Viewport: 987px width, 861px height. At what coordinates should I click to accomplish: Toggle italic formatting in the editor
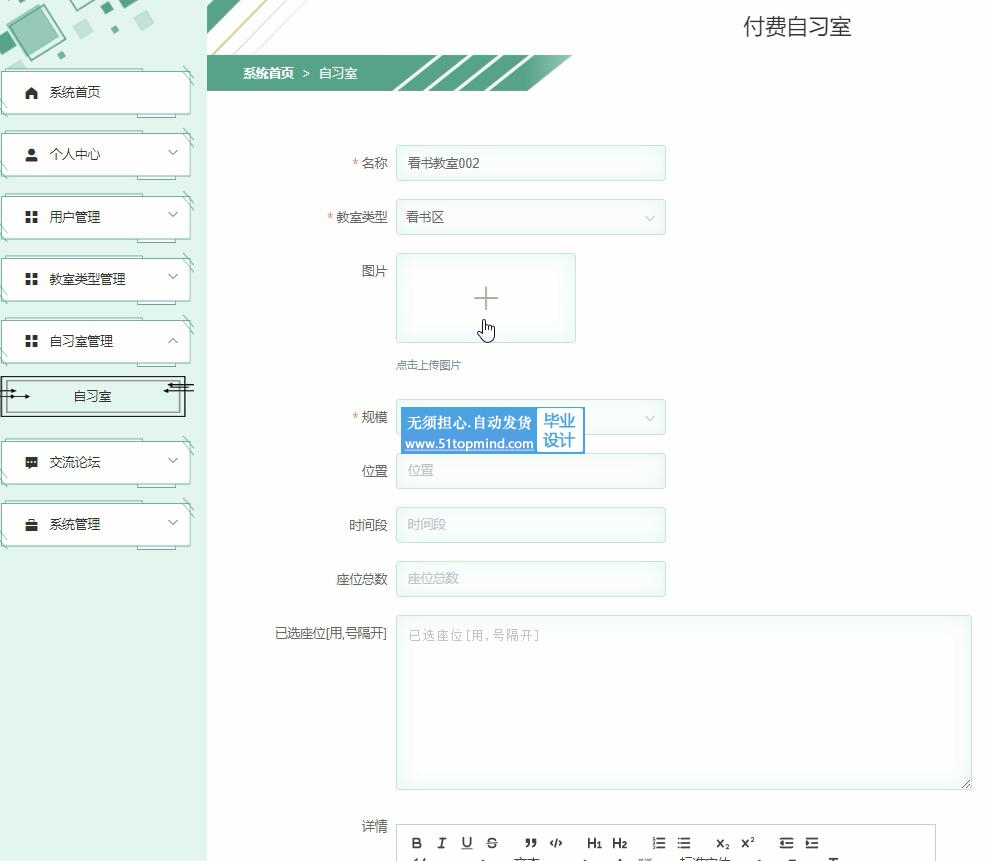point(441,843)
